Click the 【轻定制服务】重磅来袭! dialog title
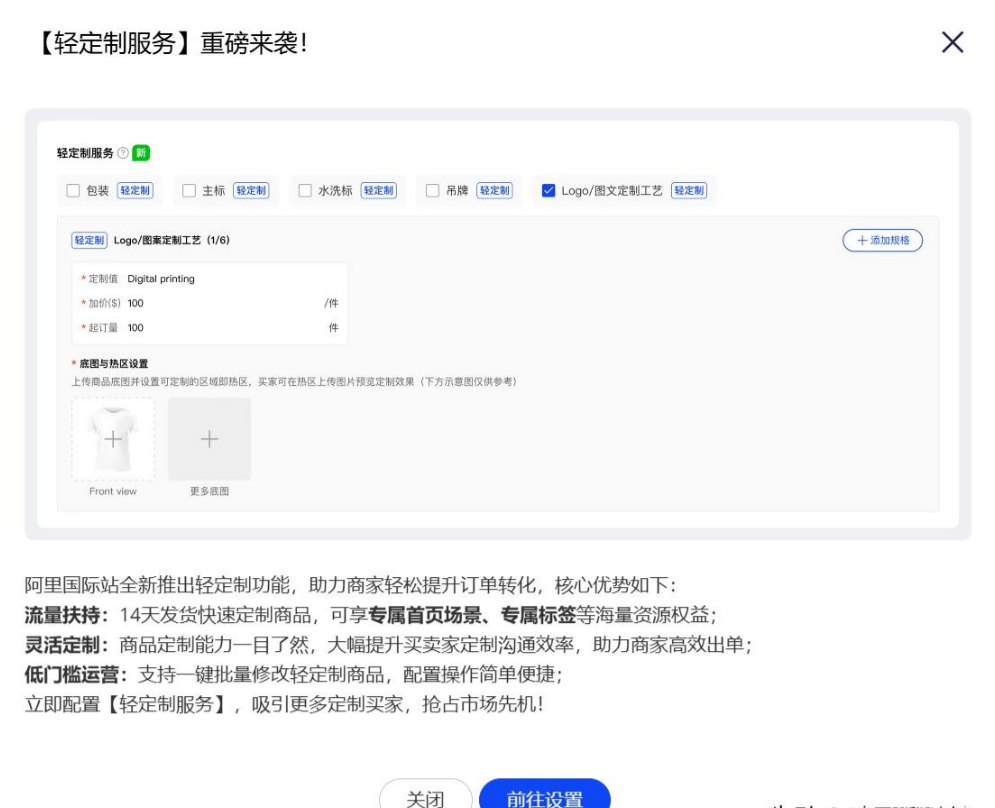Viewport: 995px width, 808px height. [x=171, y=43]
